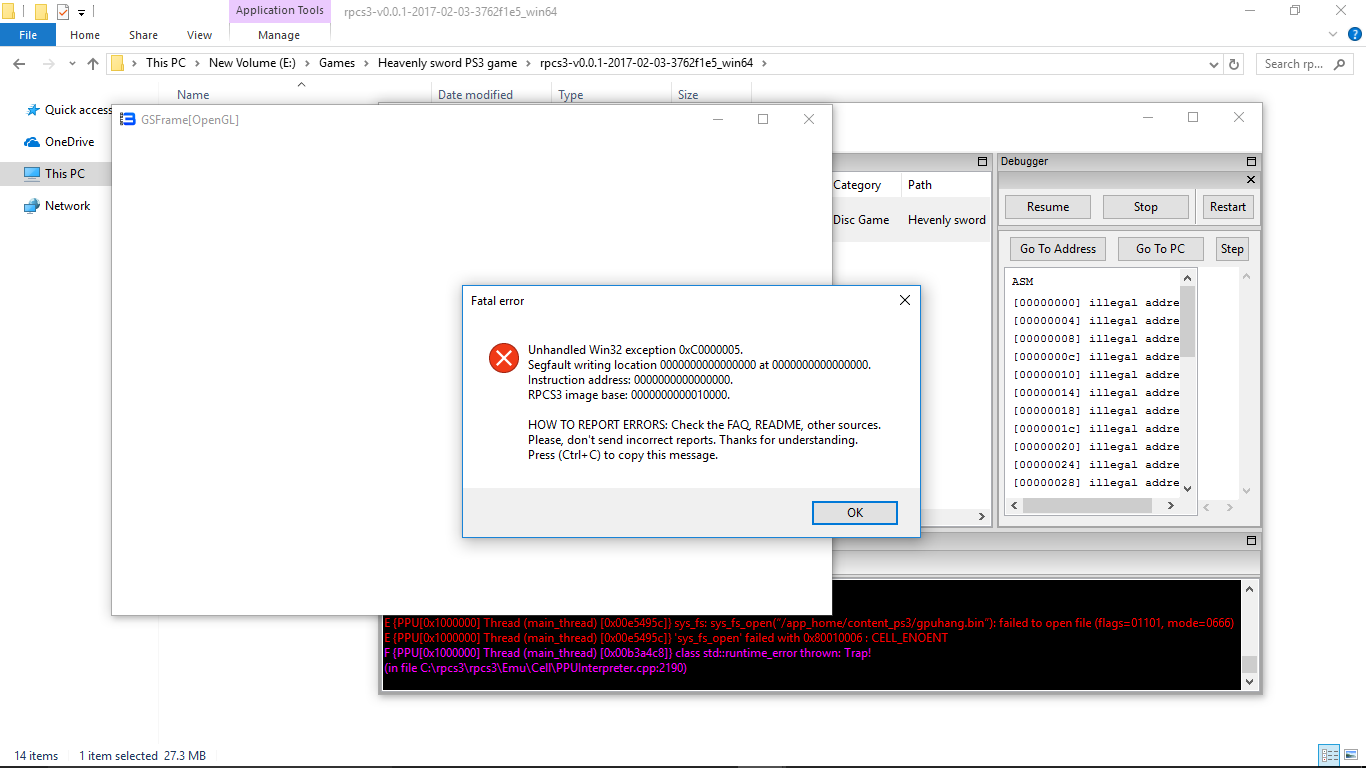Click OK in the Fatal error dialog
This screenshot has width=1366, height=768.
(x=854, y=512)
